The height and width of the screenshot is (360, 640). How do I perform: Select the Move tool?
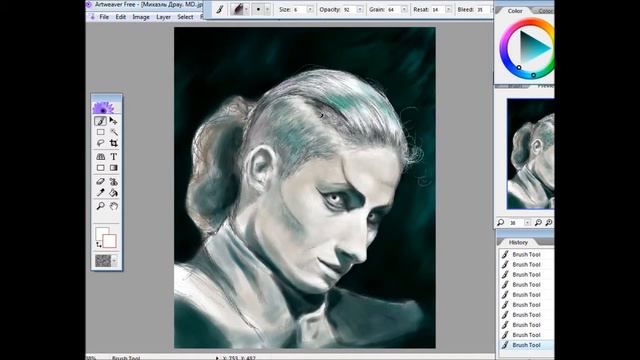click(113, 121)
